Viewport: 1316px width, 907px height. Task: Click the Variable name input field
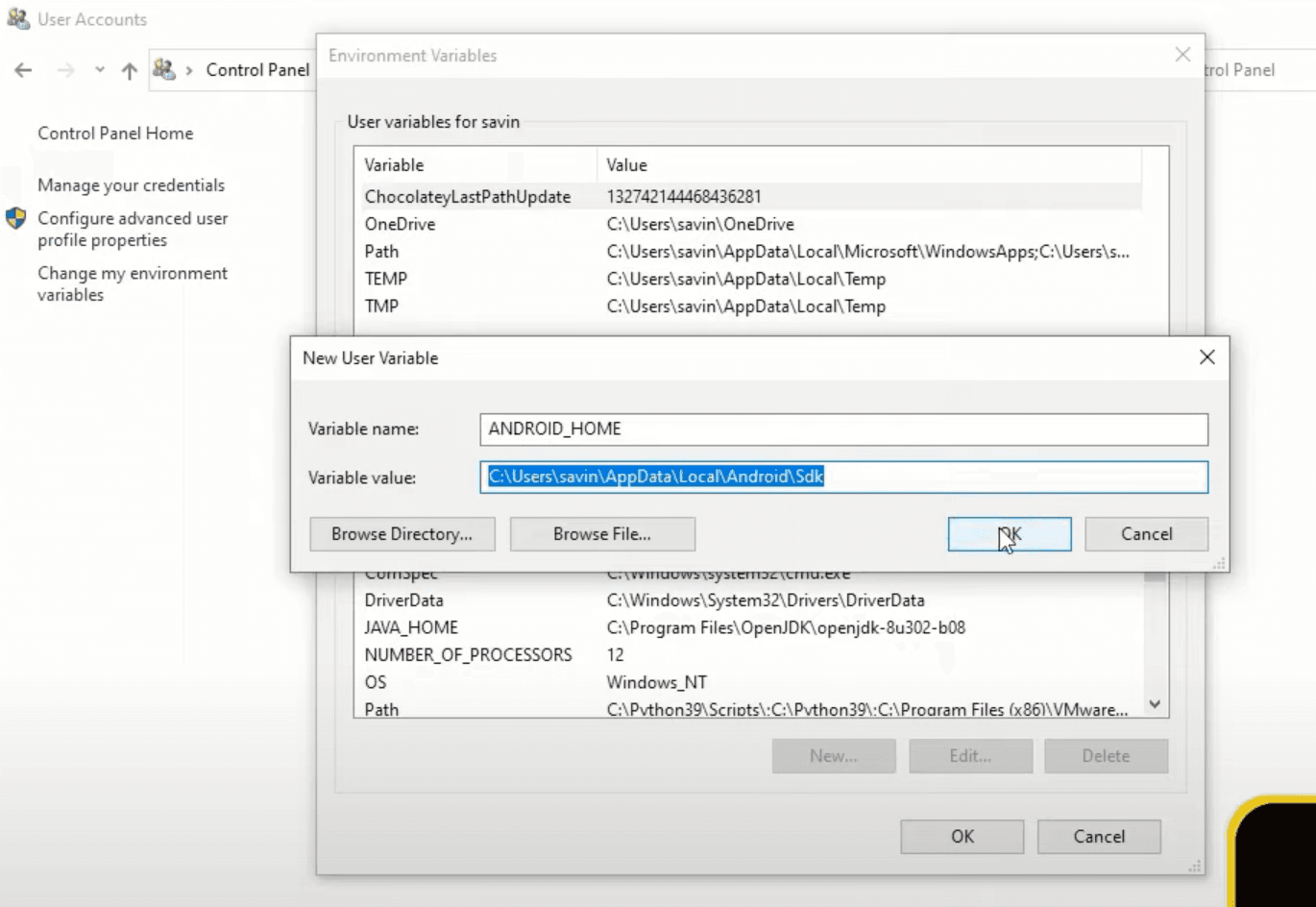(843, 429)
